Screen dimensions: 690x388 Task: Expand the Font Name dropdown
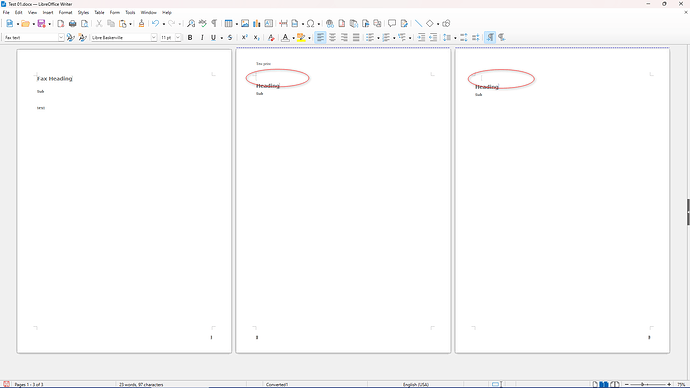[154, 38]
